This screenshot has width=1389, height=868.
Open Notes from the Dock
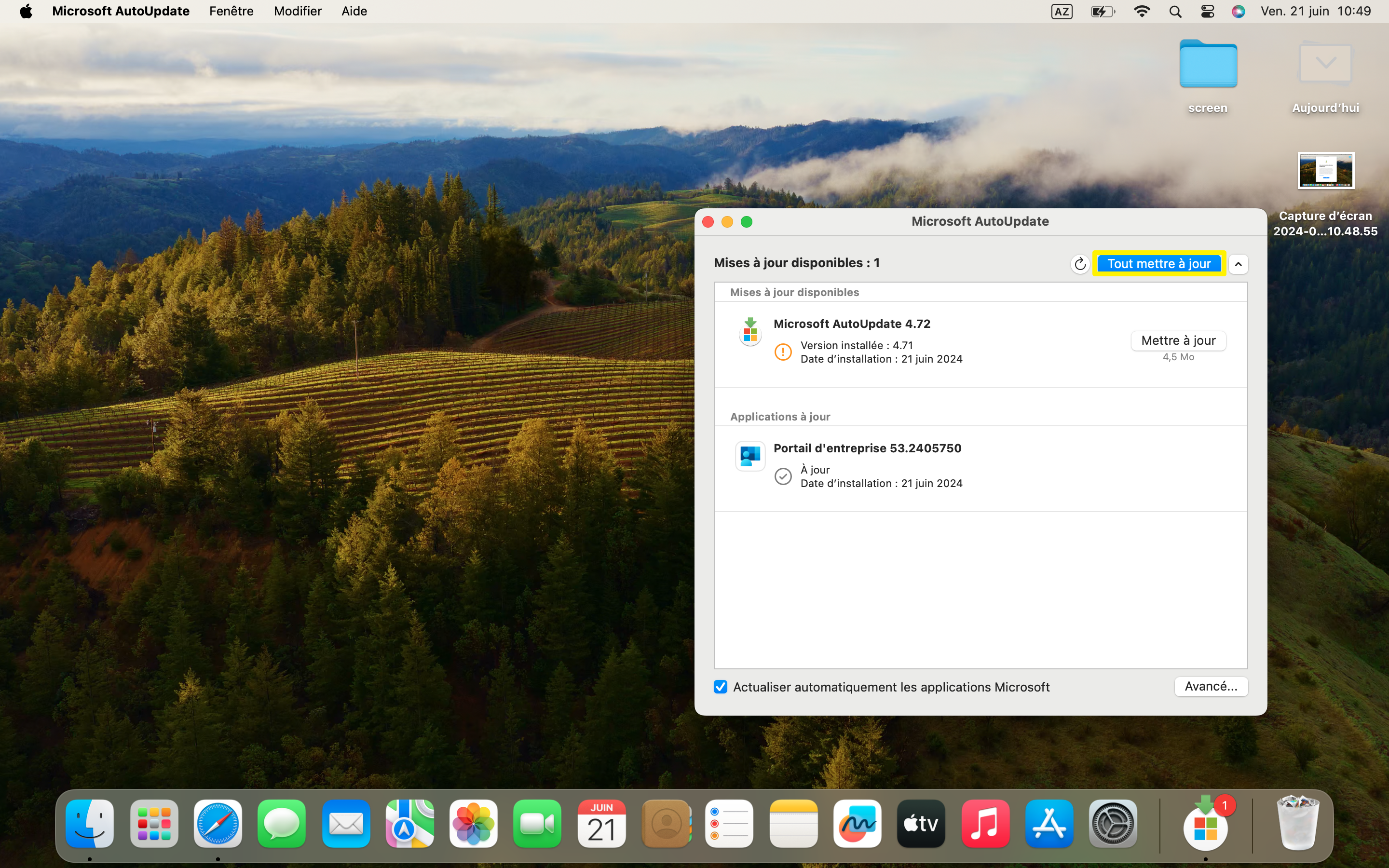click(x=793, y=823)
